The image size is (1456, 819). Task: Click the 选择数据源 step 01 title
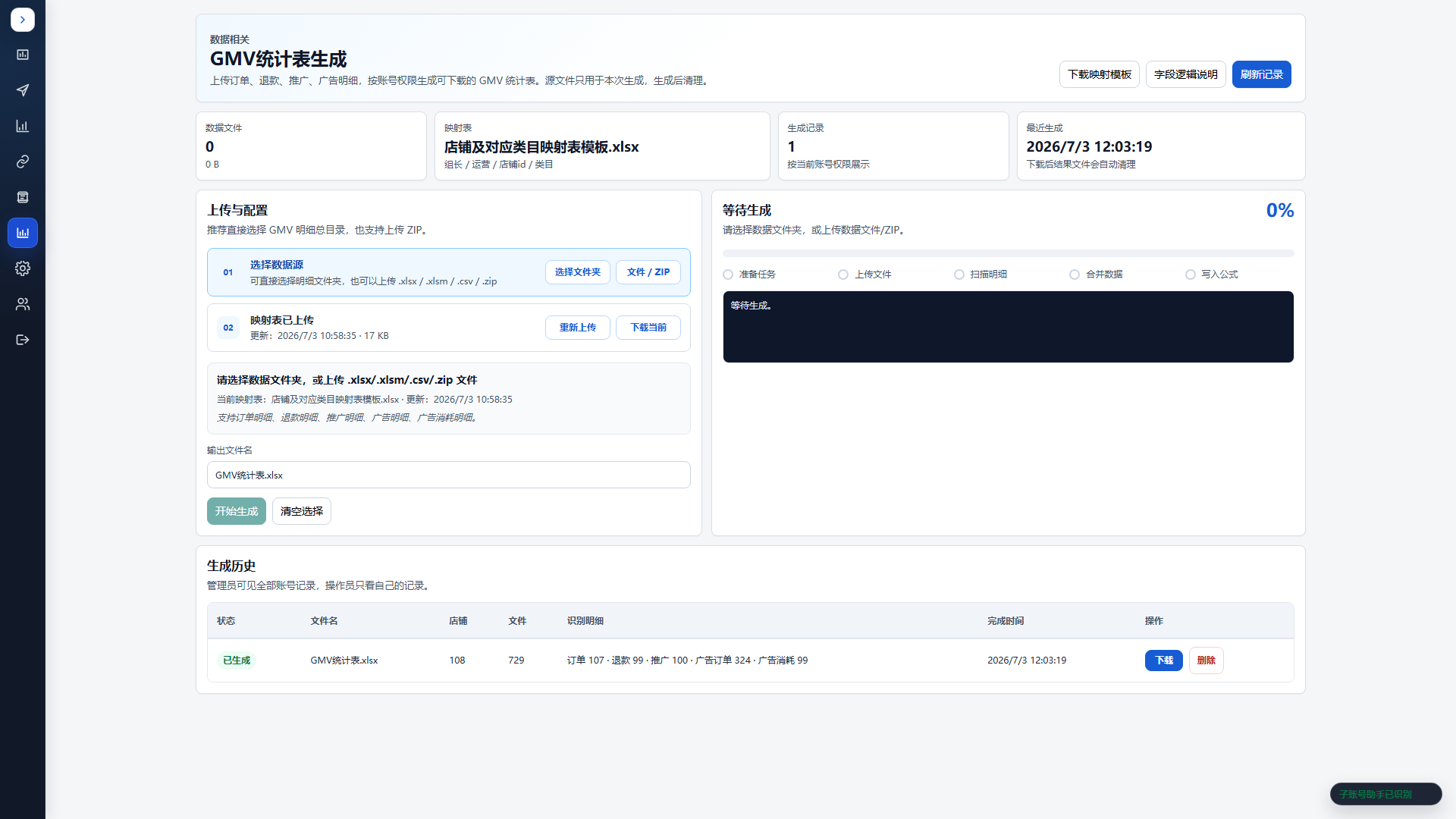(x=277, y=265)
